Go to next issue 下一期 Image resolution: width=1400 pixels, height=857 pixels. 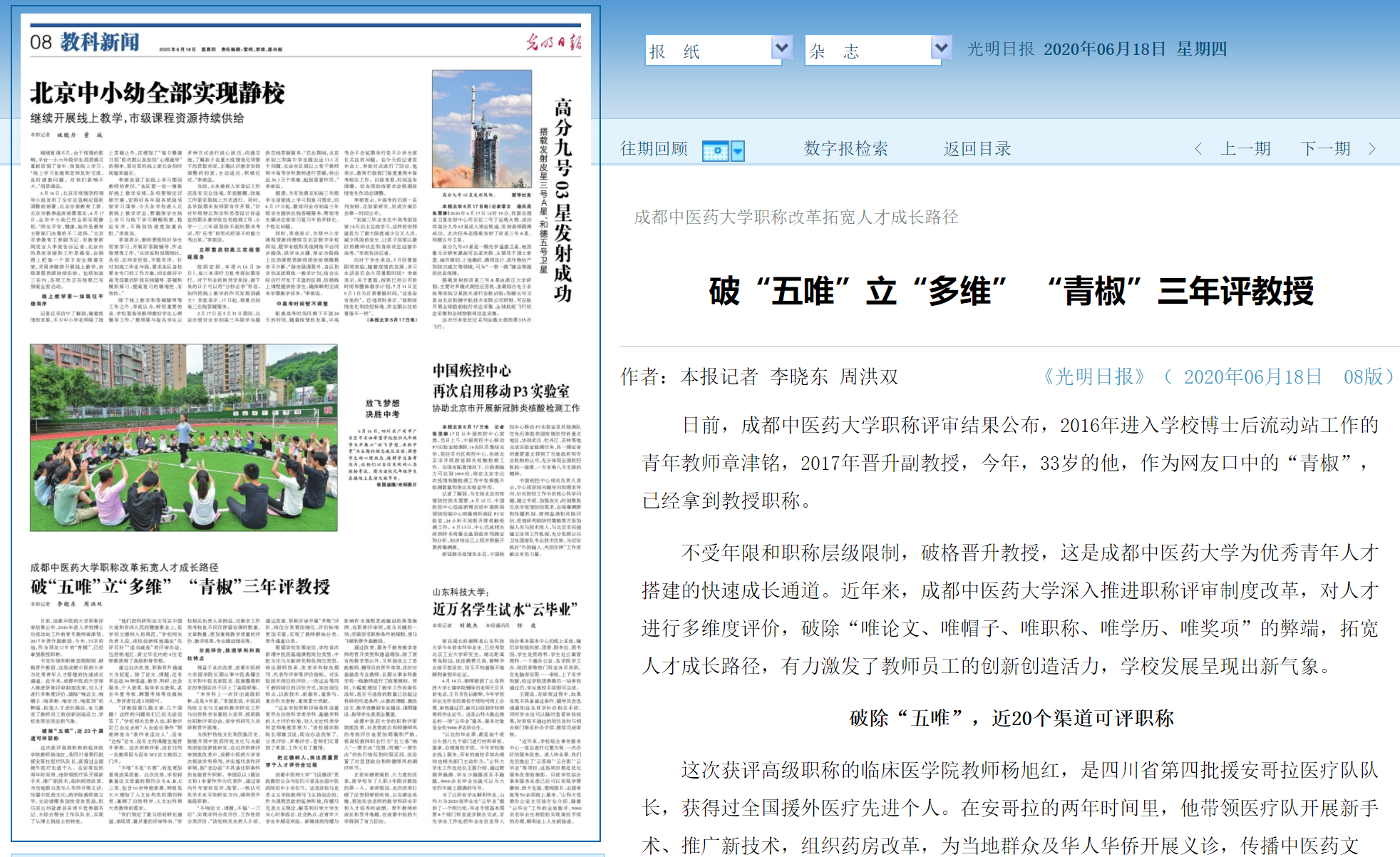point(1325,148)
